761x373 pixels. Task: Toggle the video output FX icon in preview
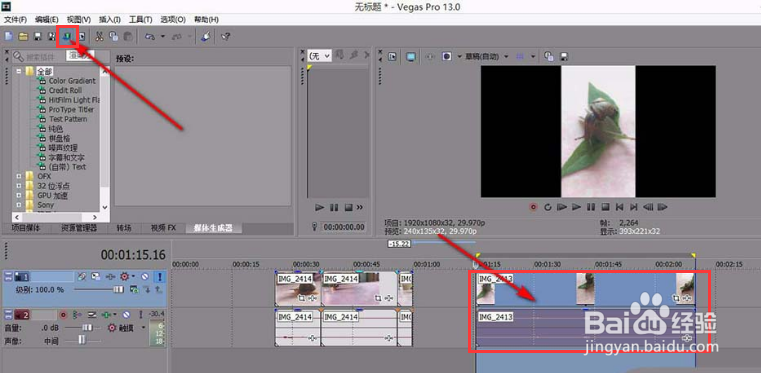[430, 57]
